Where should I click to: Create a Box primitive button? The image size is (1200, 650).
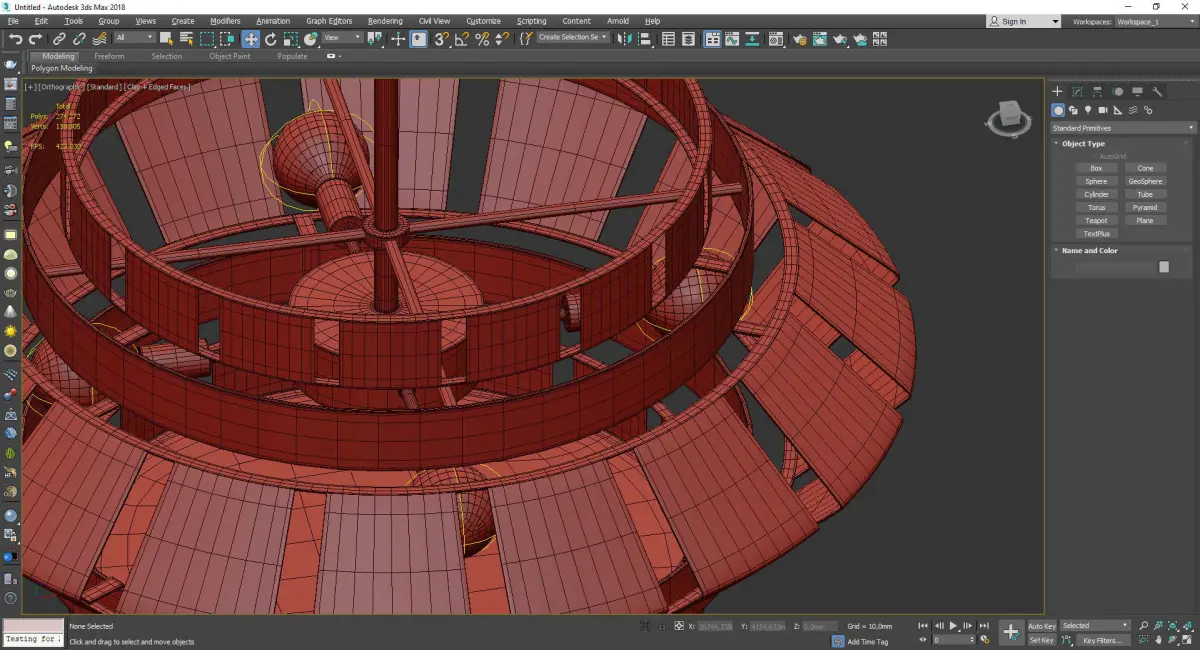[x=1097, y=168]
